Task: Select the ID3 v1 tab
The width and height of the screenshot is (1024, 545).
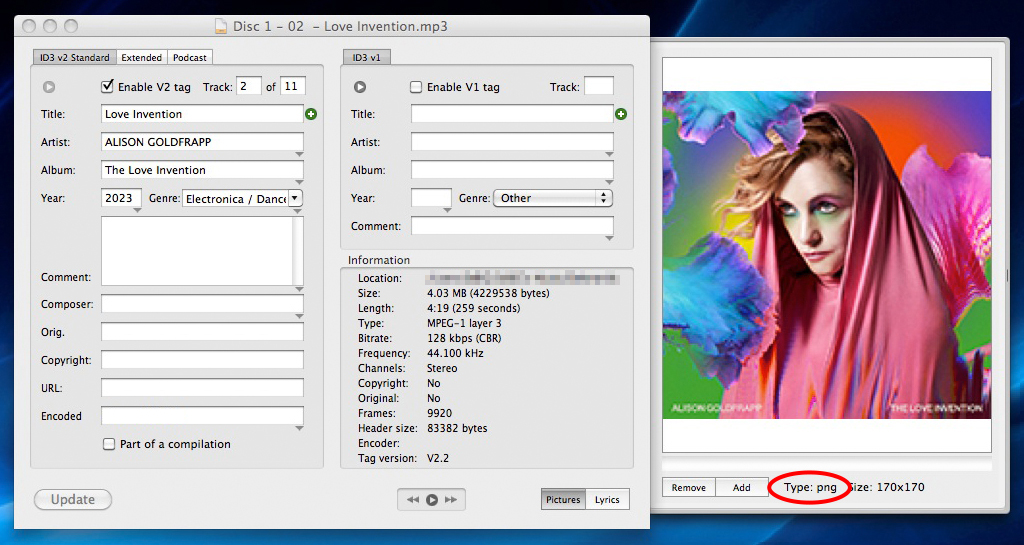Action: 366,57
